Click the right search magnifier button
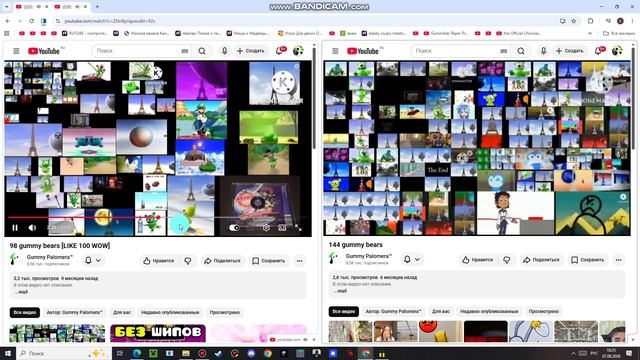640x360 pixels. 521,51
